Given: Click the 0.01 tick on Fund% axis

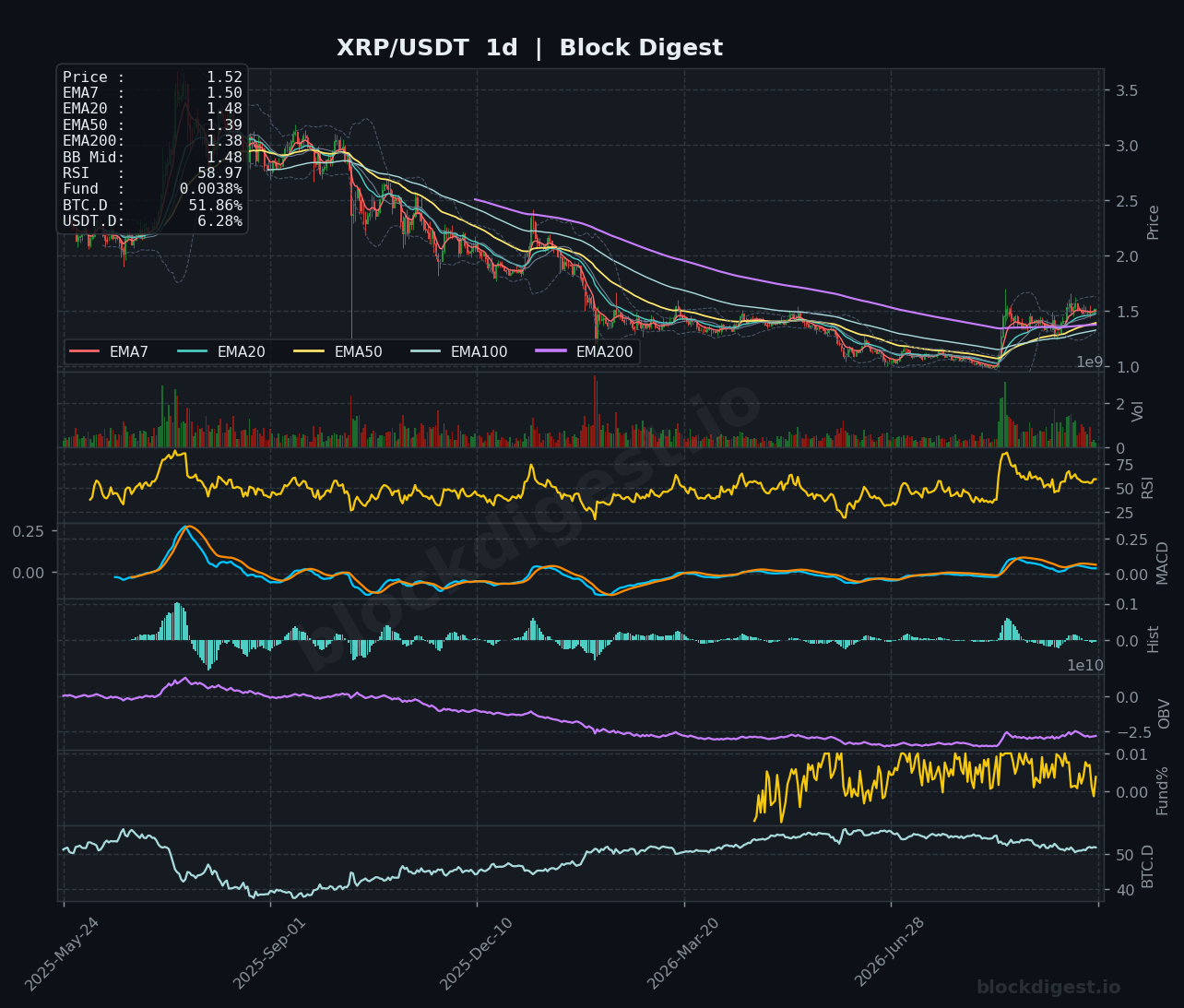Looking at the screenshot, I should (1131, 754).
